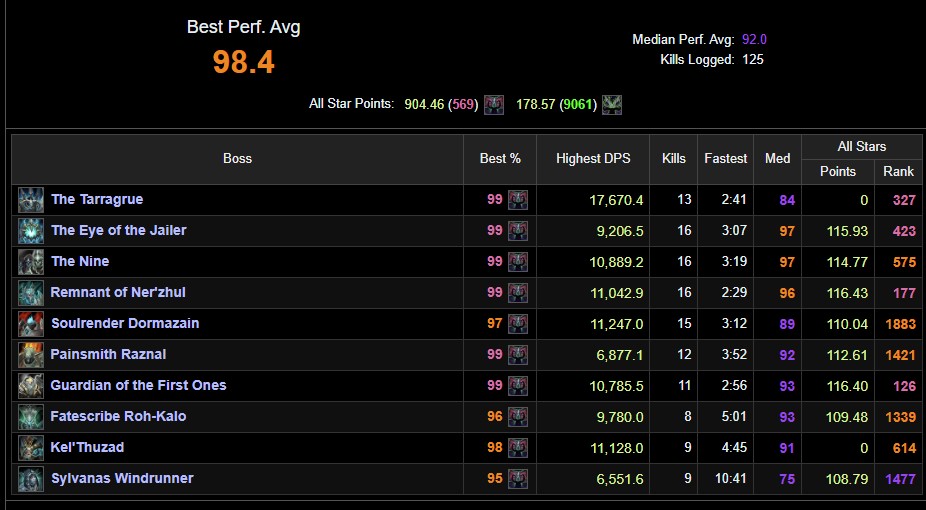Click Fatescribe Roh-Kalo kills count 8
This screenshot has height=510, width=926.
687,417
